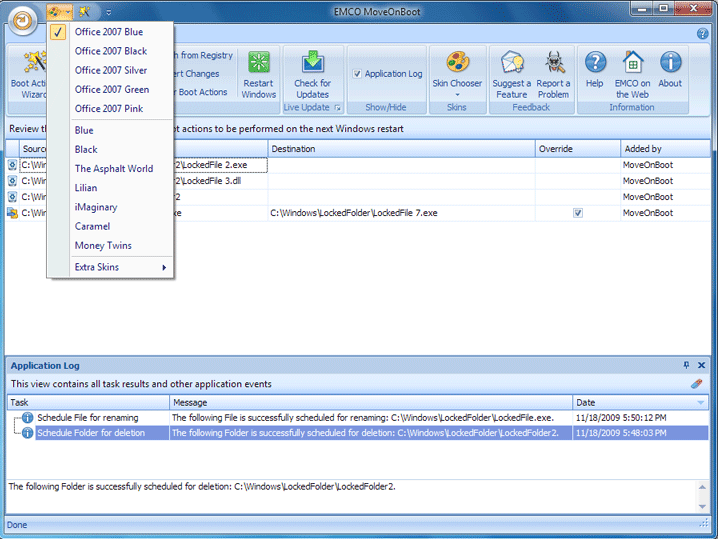Choose the Black skin
Viewport: 718px width, 539px height.
[110, 150]
